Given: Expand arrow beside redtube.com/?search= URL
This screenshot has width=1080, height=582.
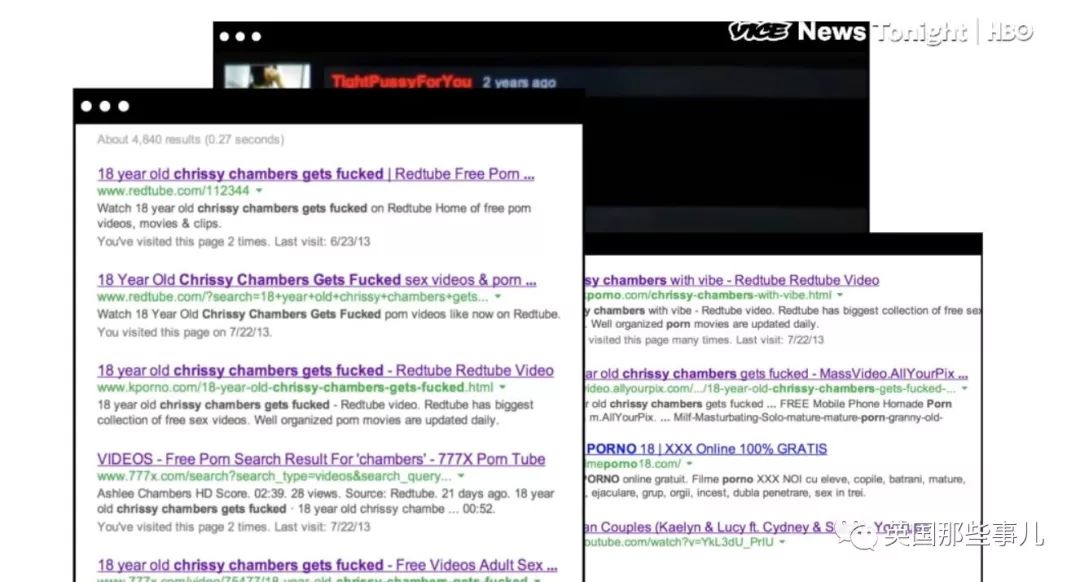Looking at the screenshot, I should pos(497,297).
